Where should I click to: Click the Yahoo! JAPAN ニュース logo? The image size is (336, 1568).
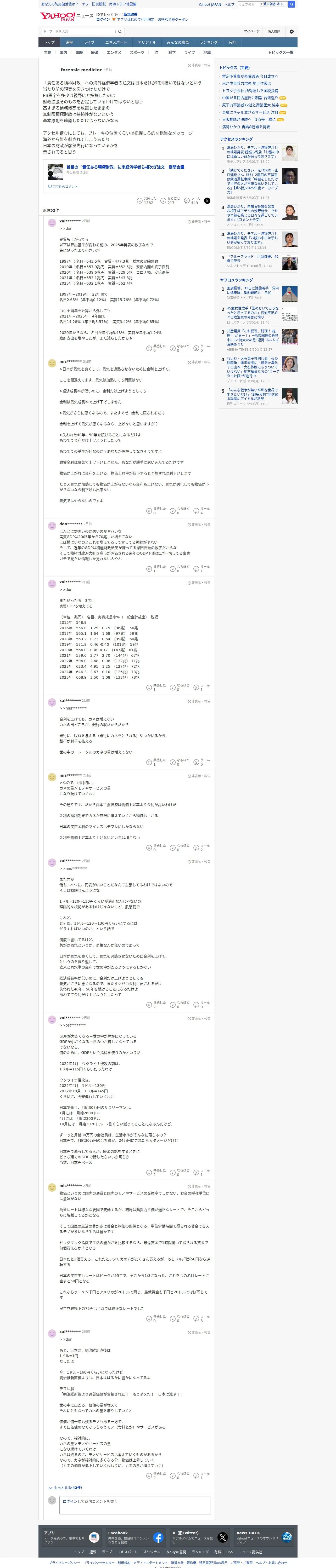(67, 16)
